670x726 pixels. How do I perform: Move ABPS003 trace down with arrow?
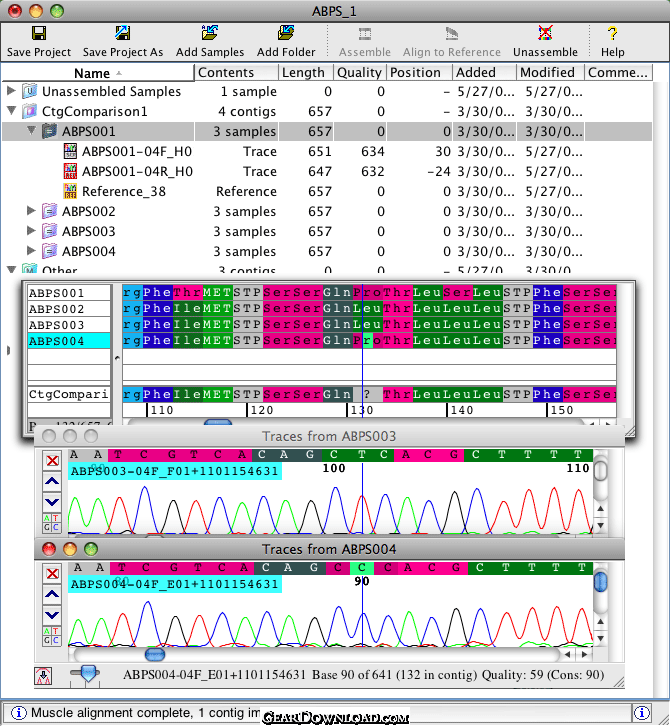52,502
